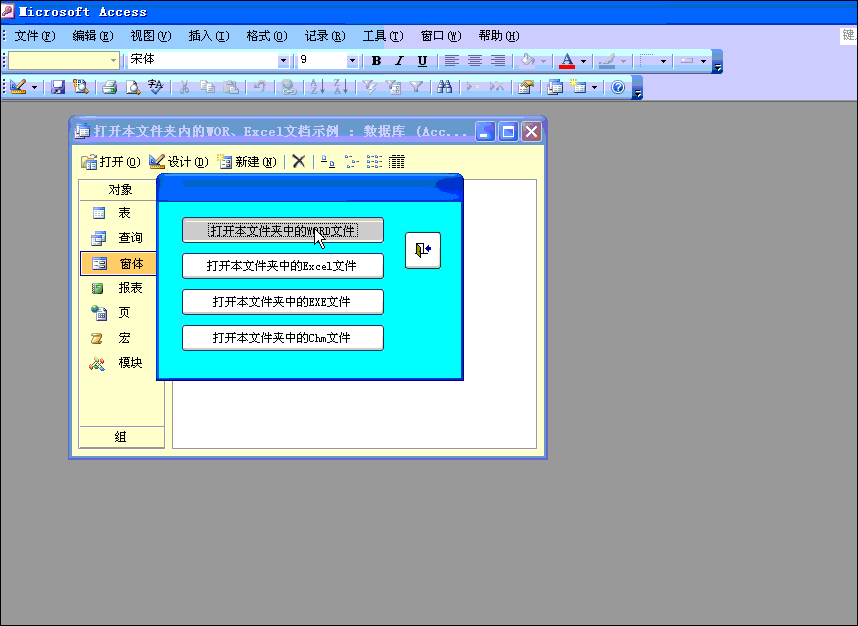
Task: Click the Filter By Selection icon
Action: point(369,87)
